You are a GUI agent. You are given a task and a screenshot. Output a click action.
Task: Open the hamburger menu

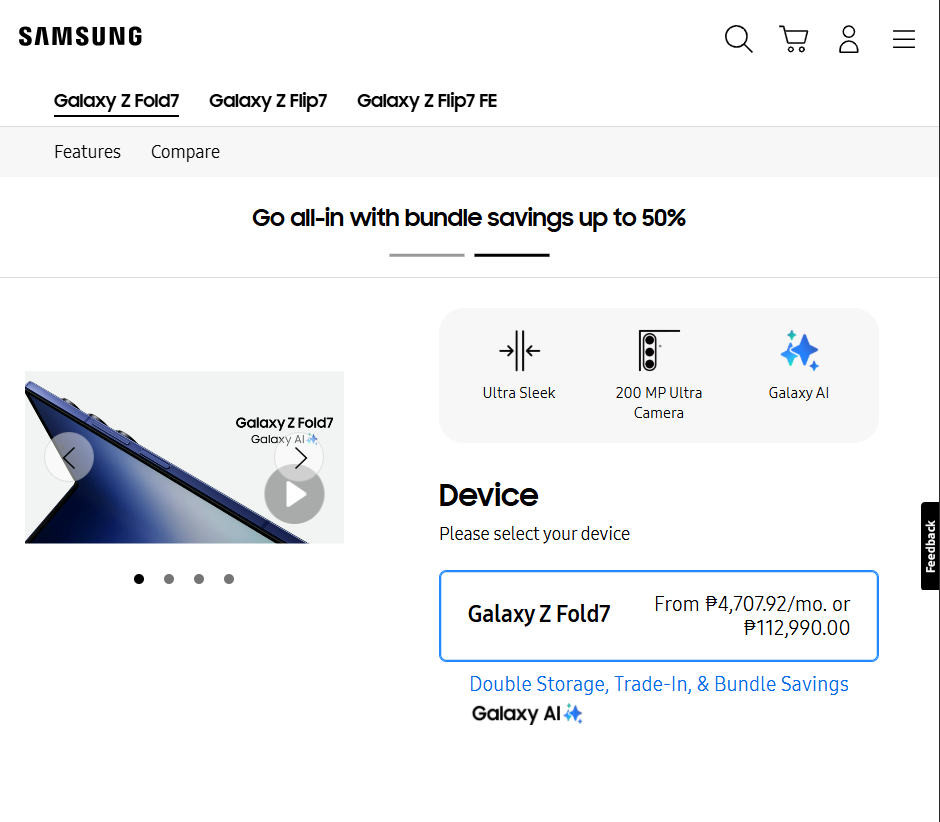[904, 39]
